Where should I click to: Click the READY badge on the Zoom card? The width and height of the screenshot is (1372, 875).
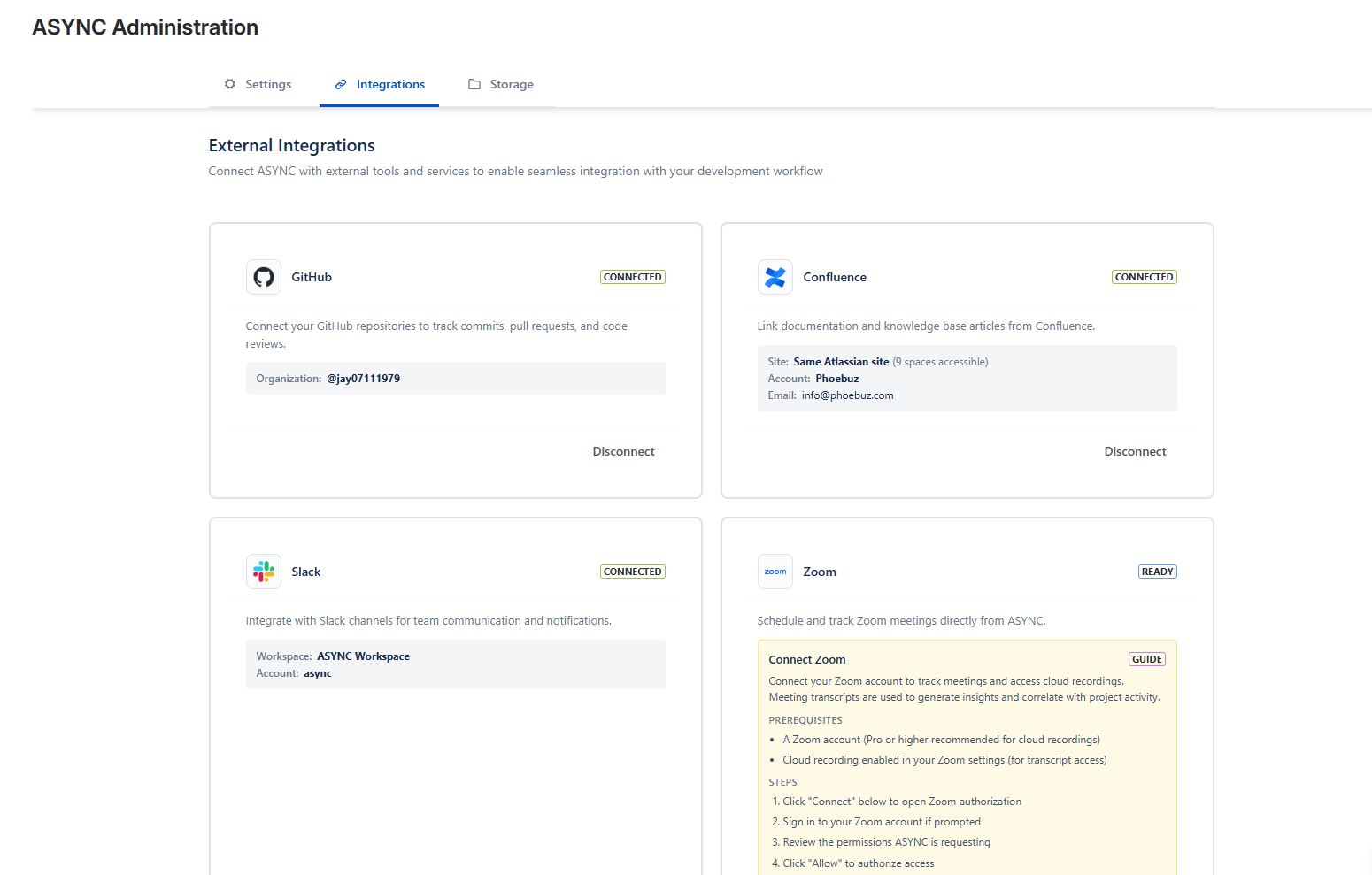pos(1157,571)
